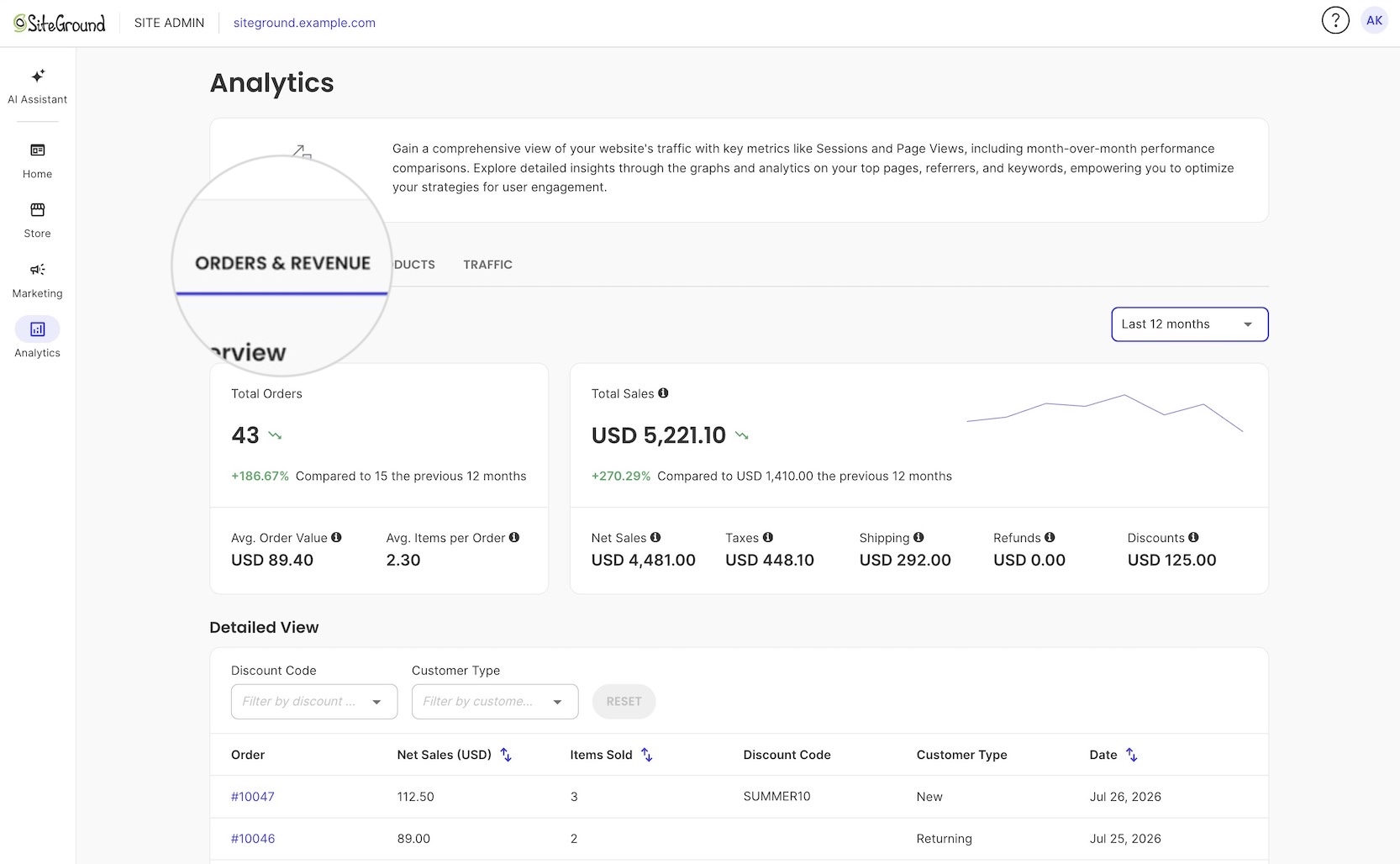Open the Marketing megaphone icon

[38, 270]
